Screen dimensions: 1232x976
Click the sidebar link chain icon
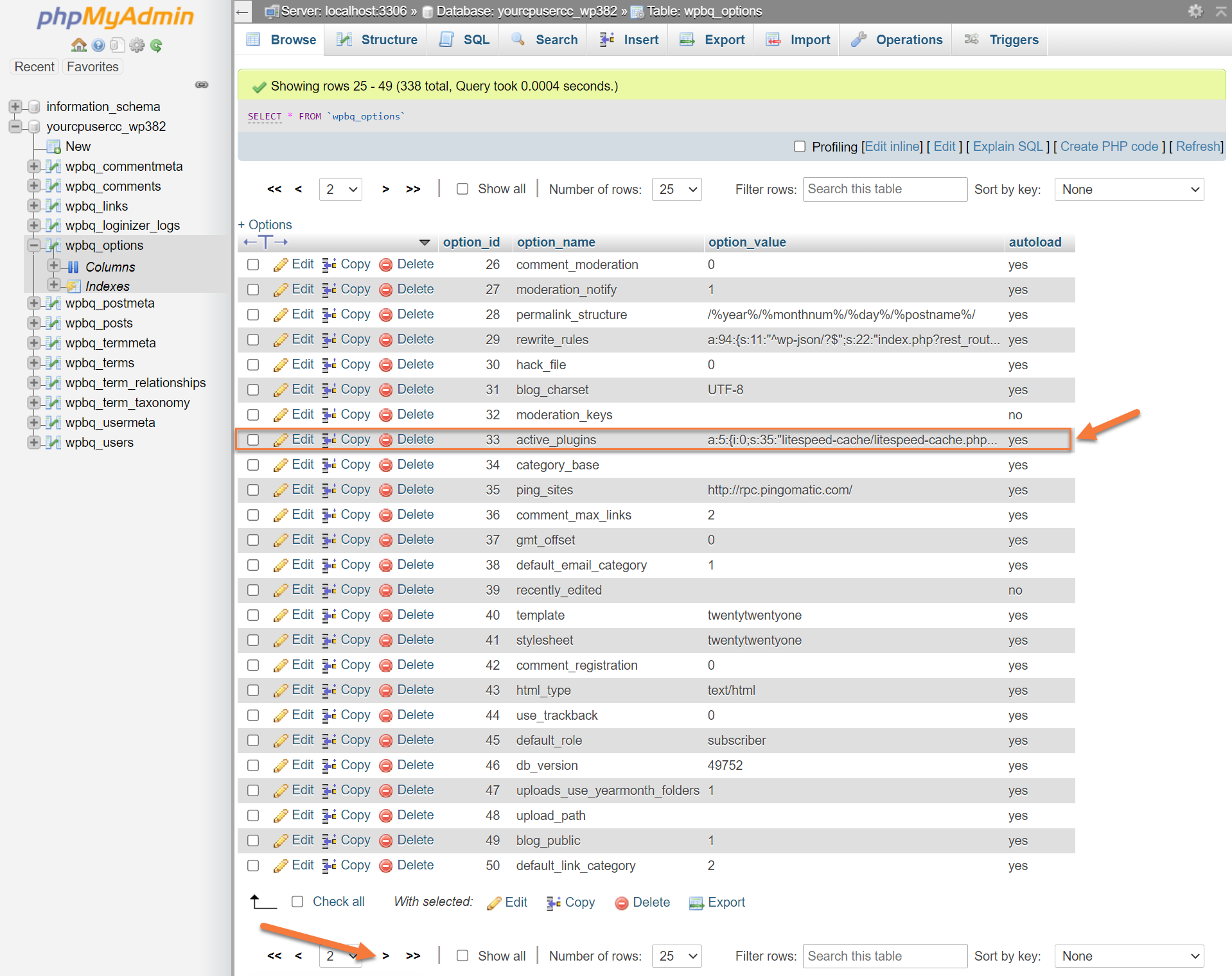[202, 85]
